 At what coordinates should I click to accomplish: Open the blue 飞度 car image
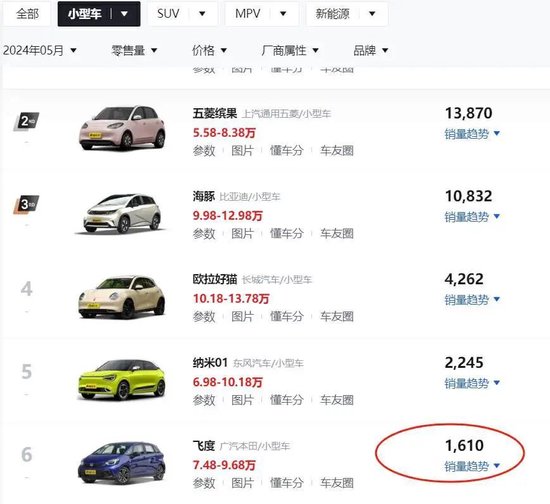pyautogui.click(x=122, y=463)
